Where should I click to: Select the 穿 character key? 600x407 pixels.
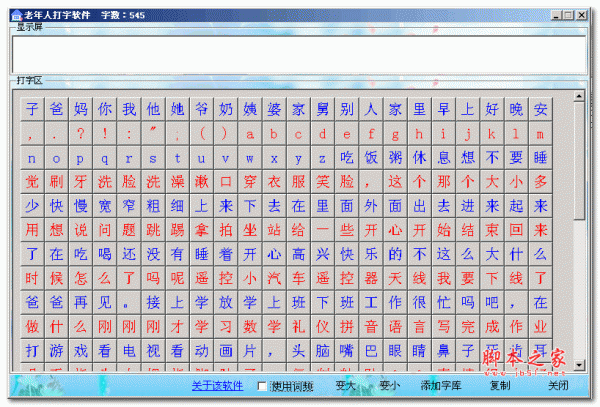pyautogui.click(x=250, y=182)
